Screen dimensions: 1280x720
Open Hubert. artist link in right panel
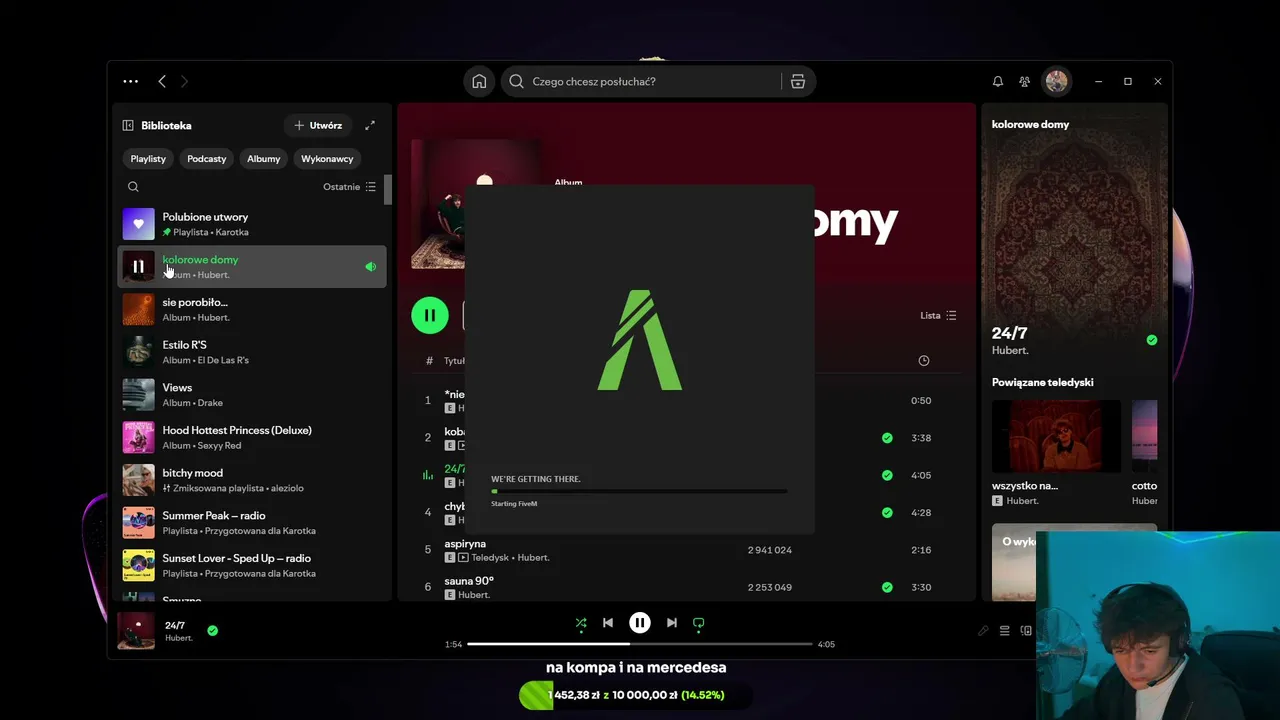(1010, 351)
